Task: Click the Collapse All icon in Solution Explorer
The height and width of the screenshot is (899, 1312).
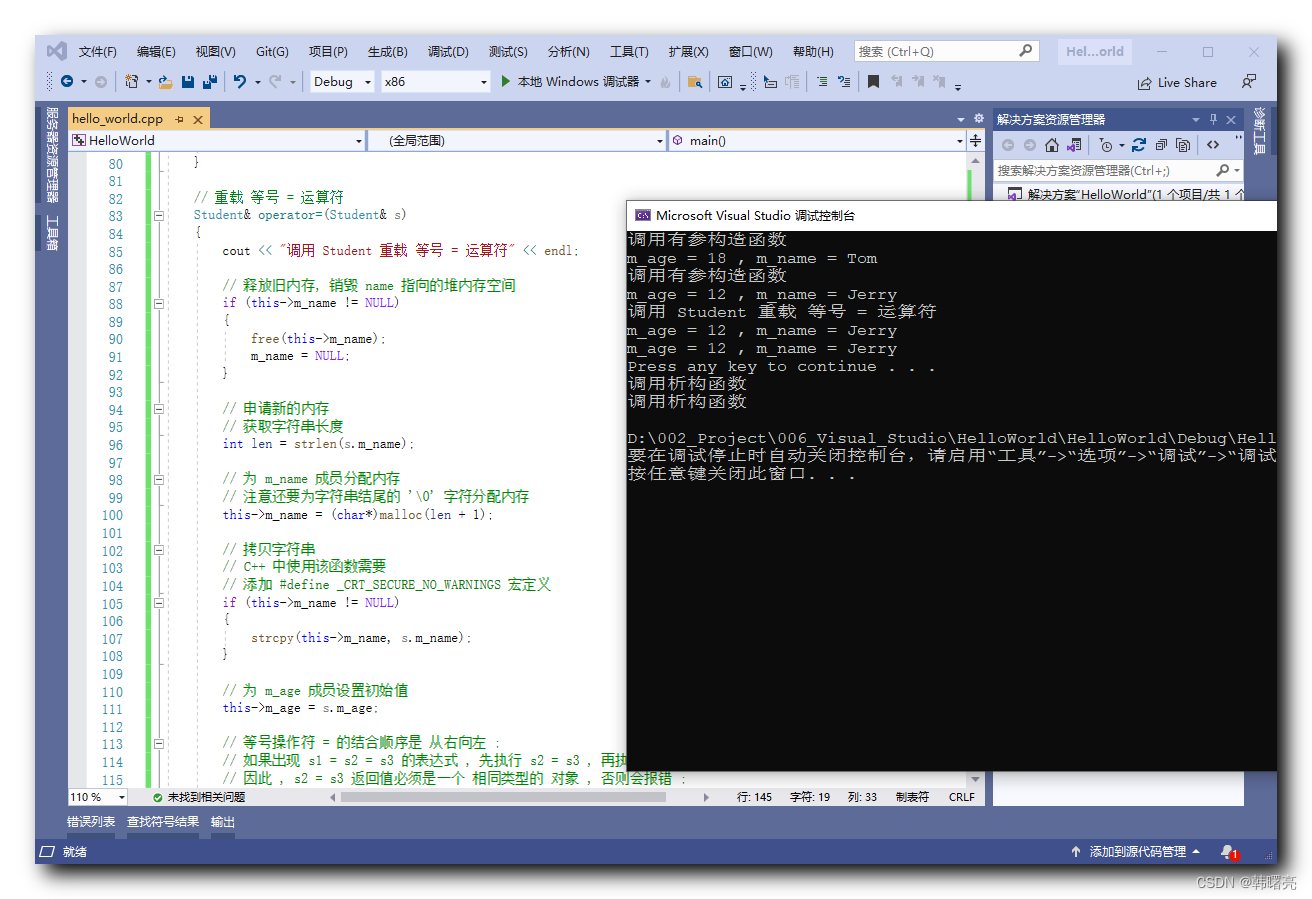Action: pos(1162,145)
